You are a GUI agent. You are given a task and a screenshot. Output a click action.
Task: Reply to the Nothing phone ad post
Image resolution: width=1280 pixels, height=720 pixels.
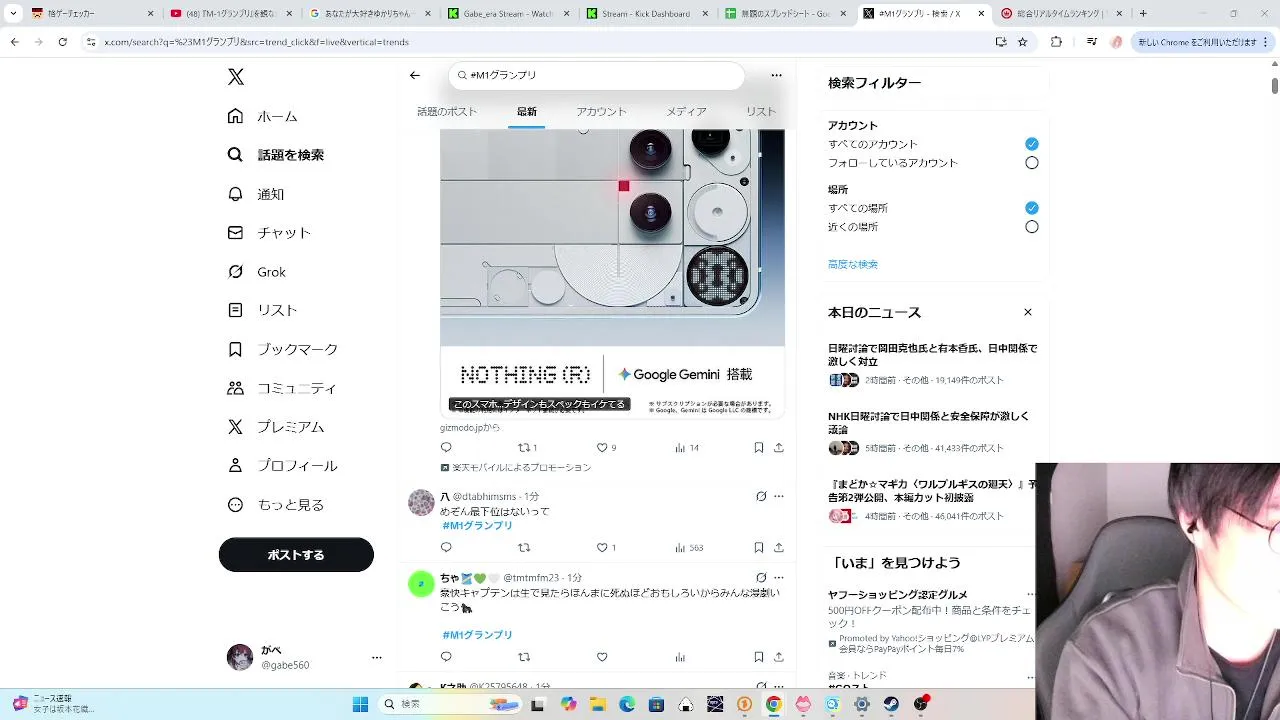tap(446, 448)
